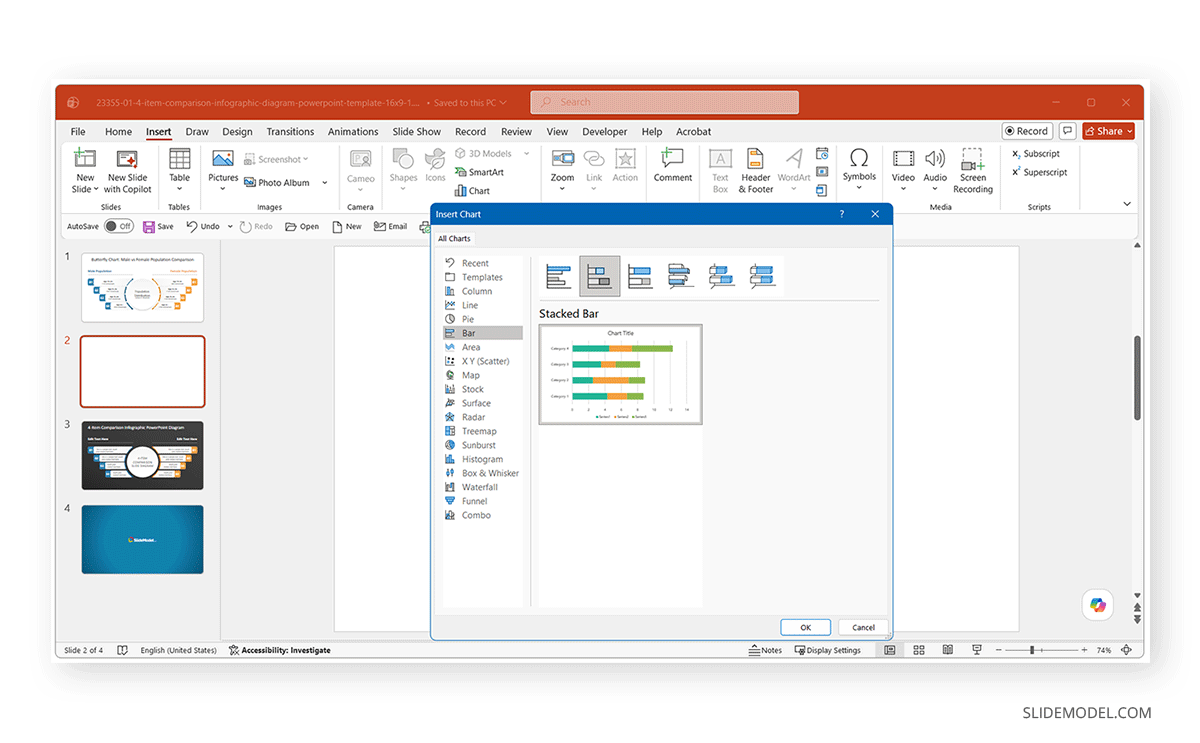Select the 3-D 100% Stacked Bar icon
1200x743 pixels.
tap(762, 275)
